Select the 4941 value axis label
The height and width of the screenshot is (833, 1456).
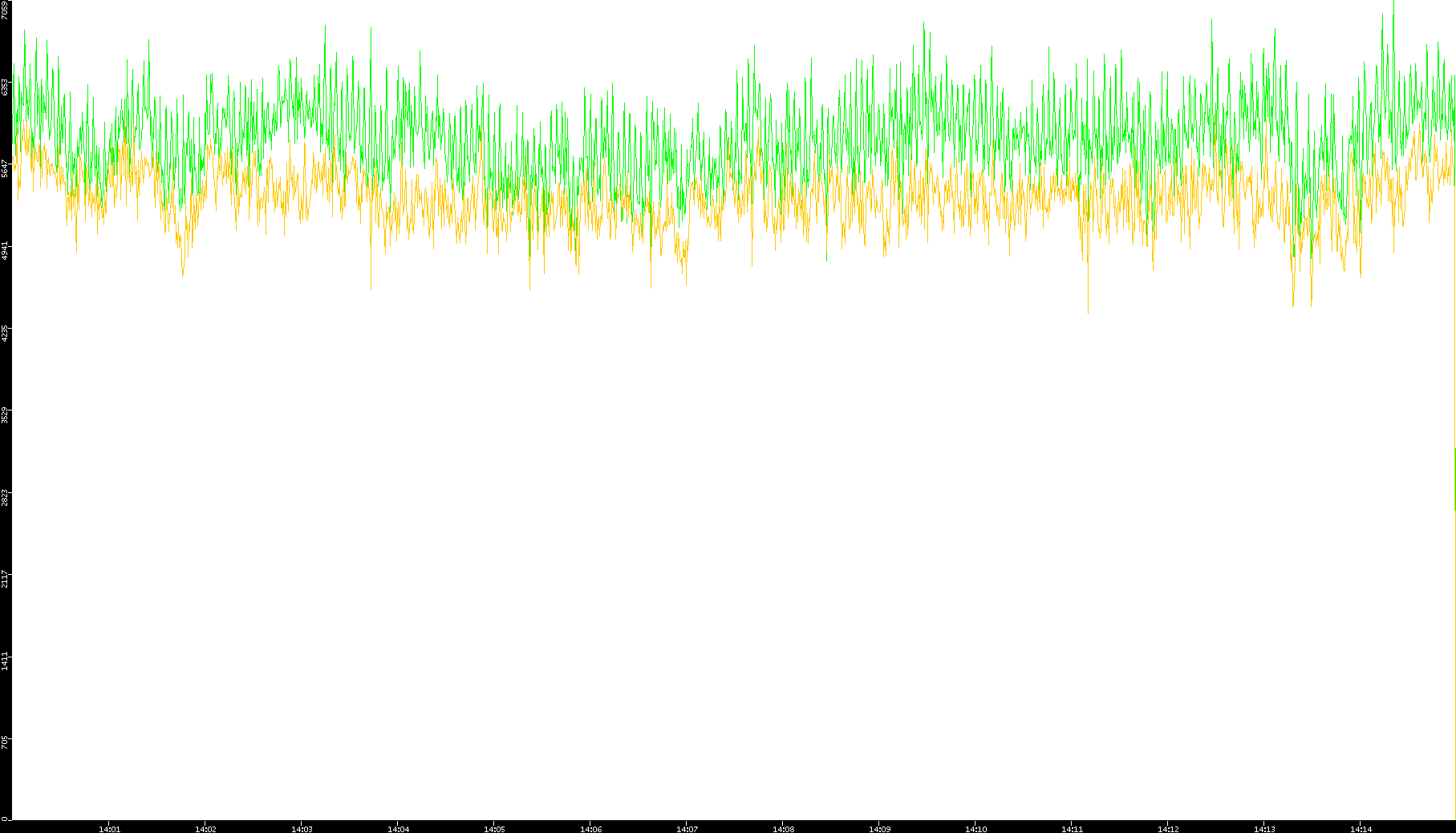click(5, 250)
